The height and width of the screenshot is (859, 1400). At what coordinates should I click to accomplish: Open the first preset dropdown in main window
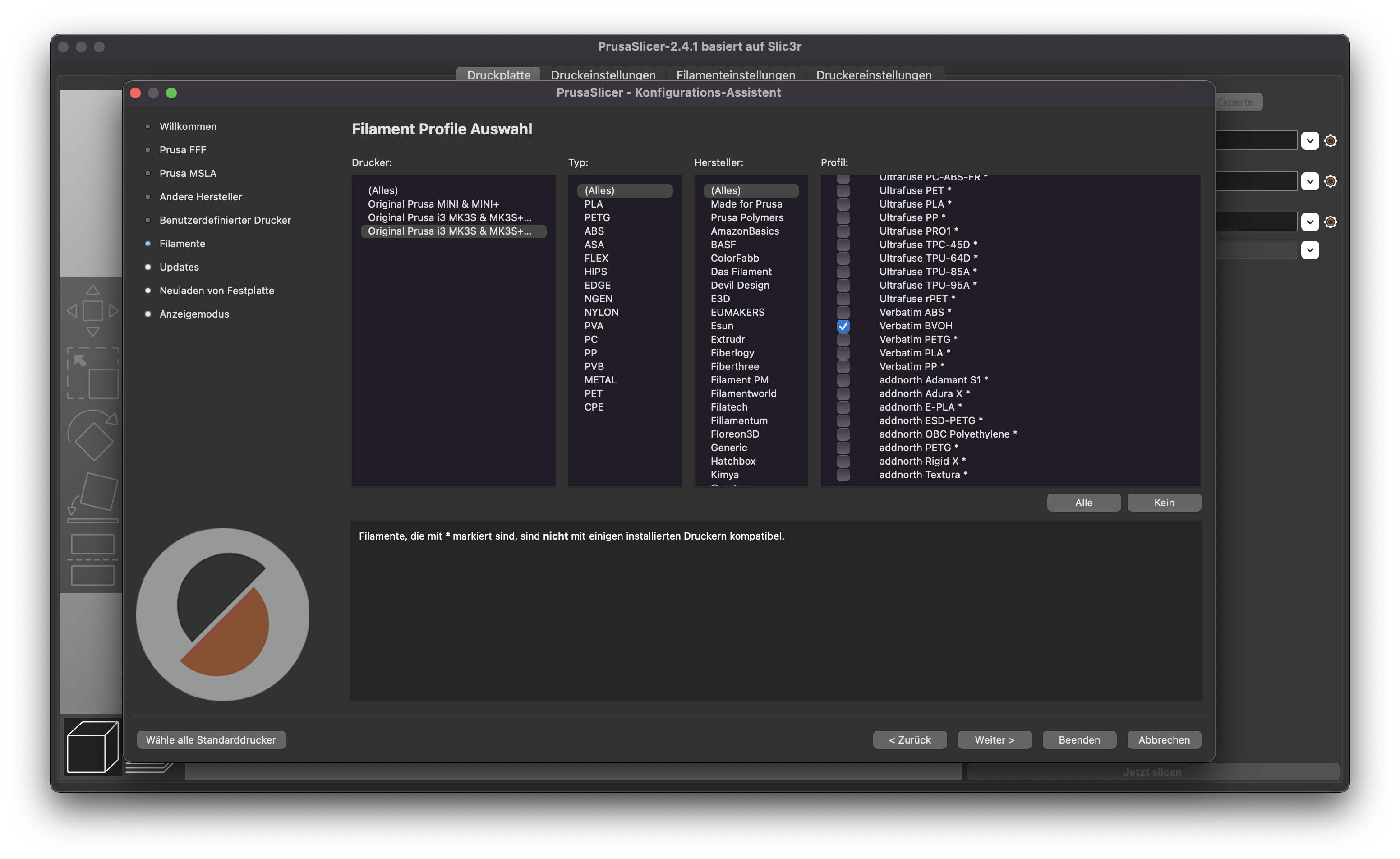(x=1310, y=140)
